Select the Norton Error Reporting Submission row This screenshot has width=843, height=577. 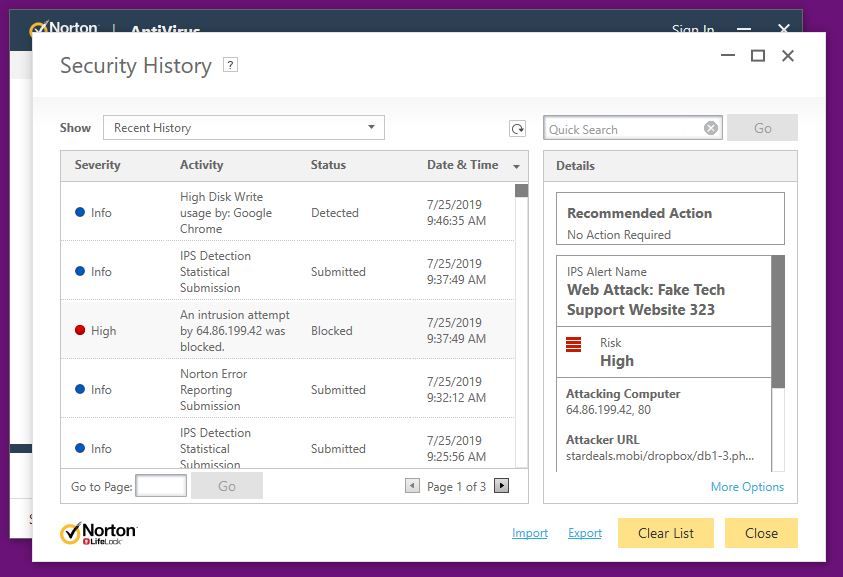pos(288,389)
